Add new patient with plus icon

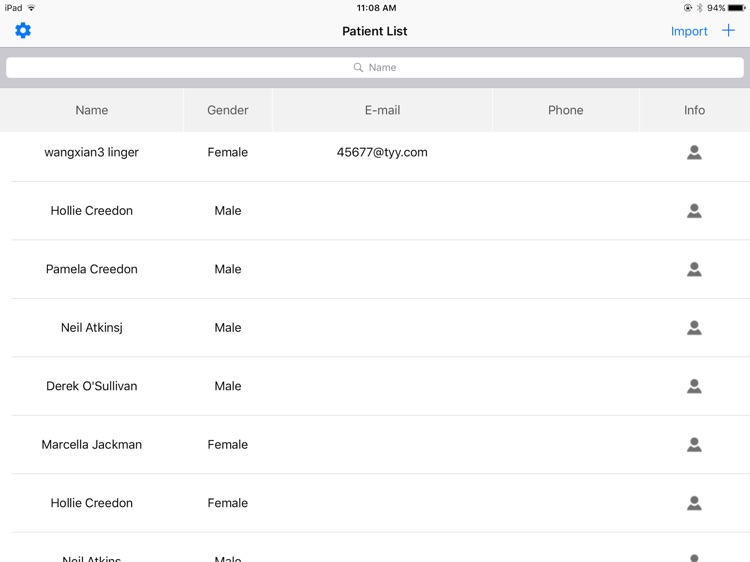728,31
